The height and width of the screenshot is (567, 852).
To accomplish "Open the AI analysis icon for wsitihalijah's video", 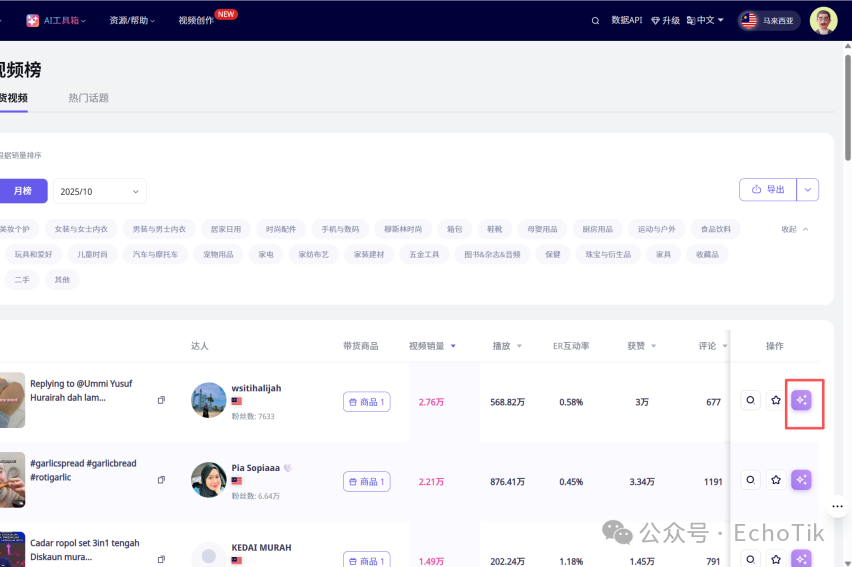I will click(801, 400).
